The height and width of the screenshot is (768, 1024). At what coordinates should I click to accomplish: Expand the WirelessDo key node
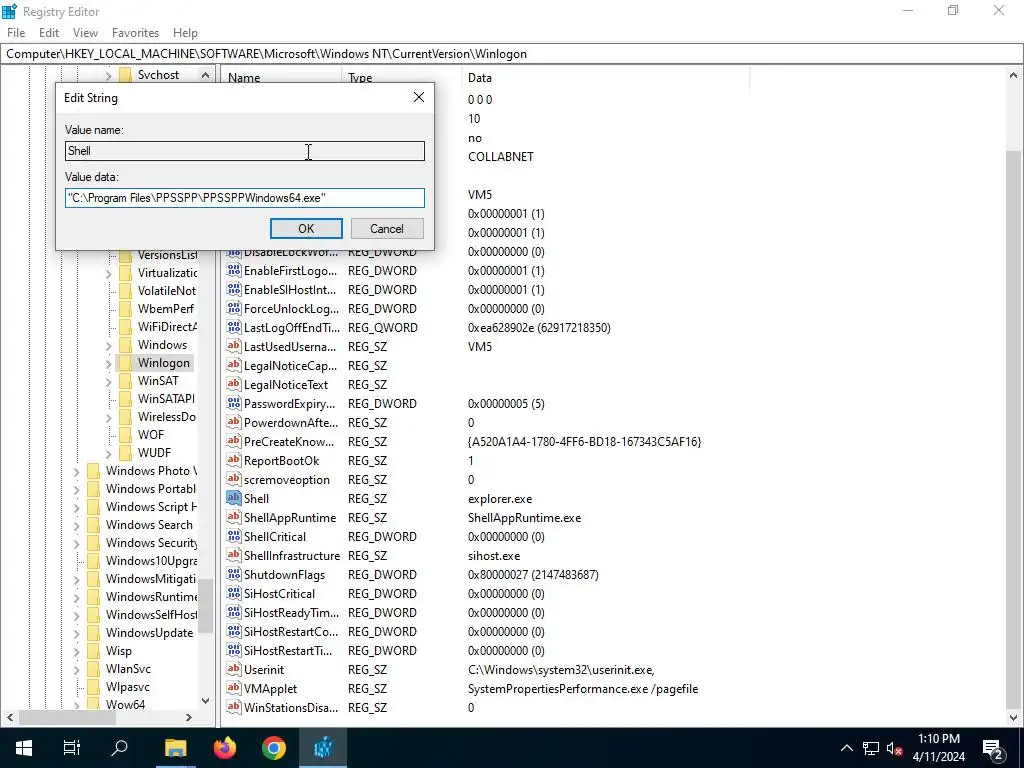tap(108, 418)
